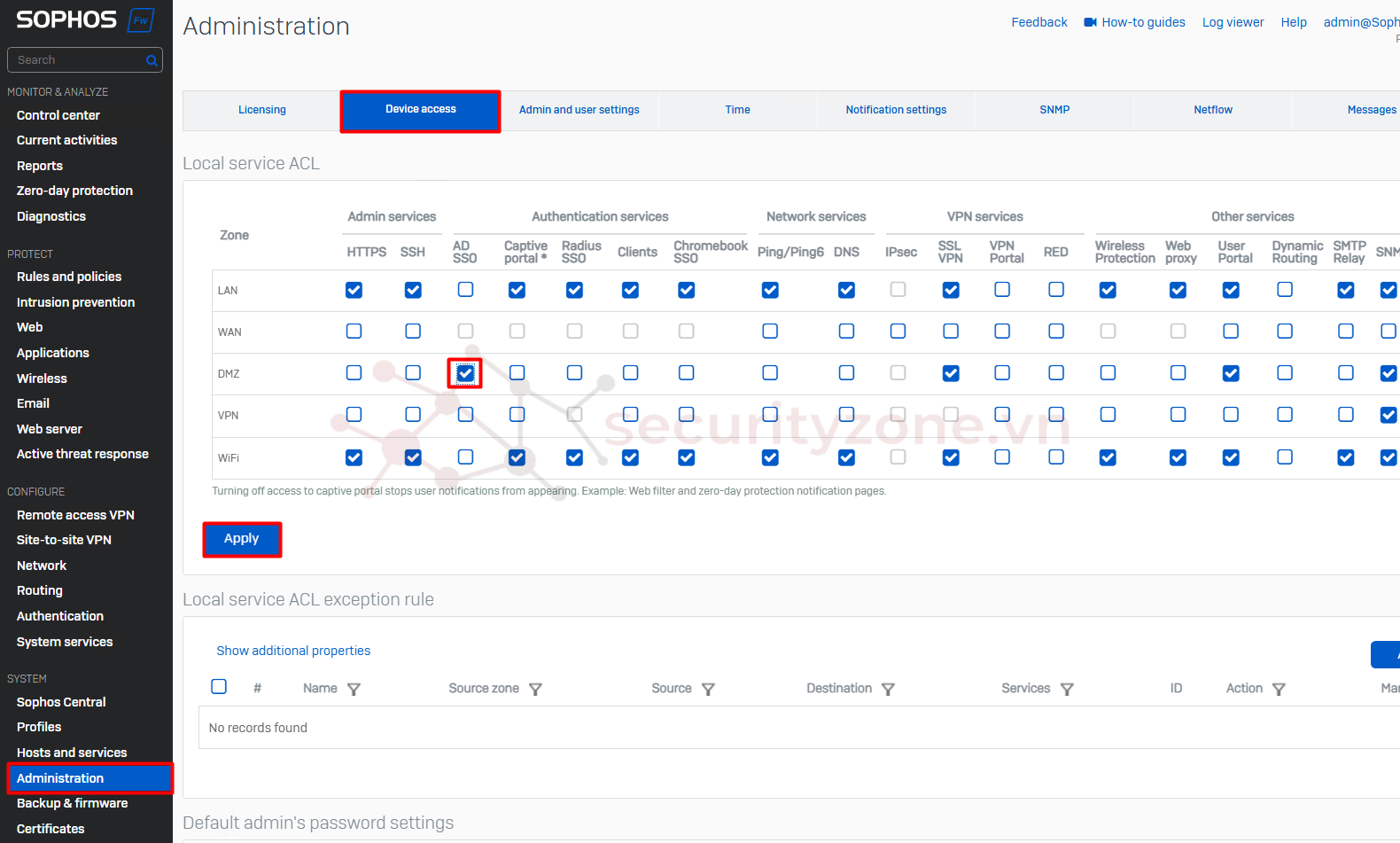Open the Action filter icon
This screenshot has height=843, width=1400.
point(1279,689)
